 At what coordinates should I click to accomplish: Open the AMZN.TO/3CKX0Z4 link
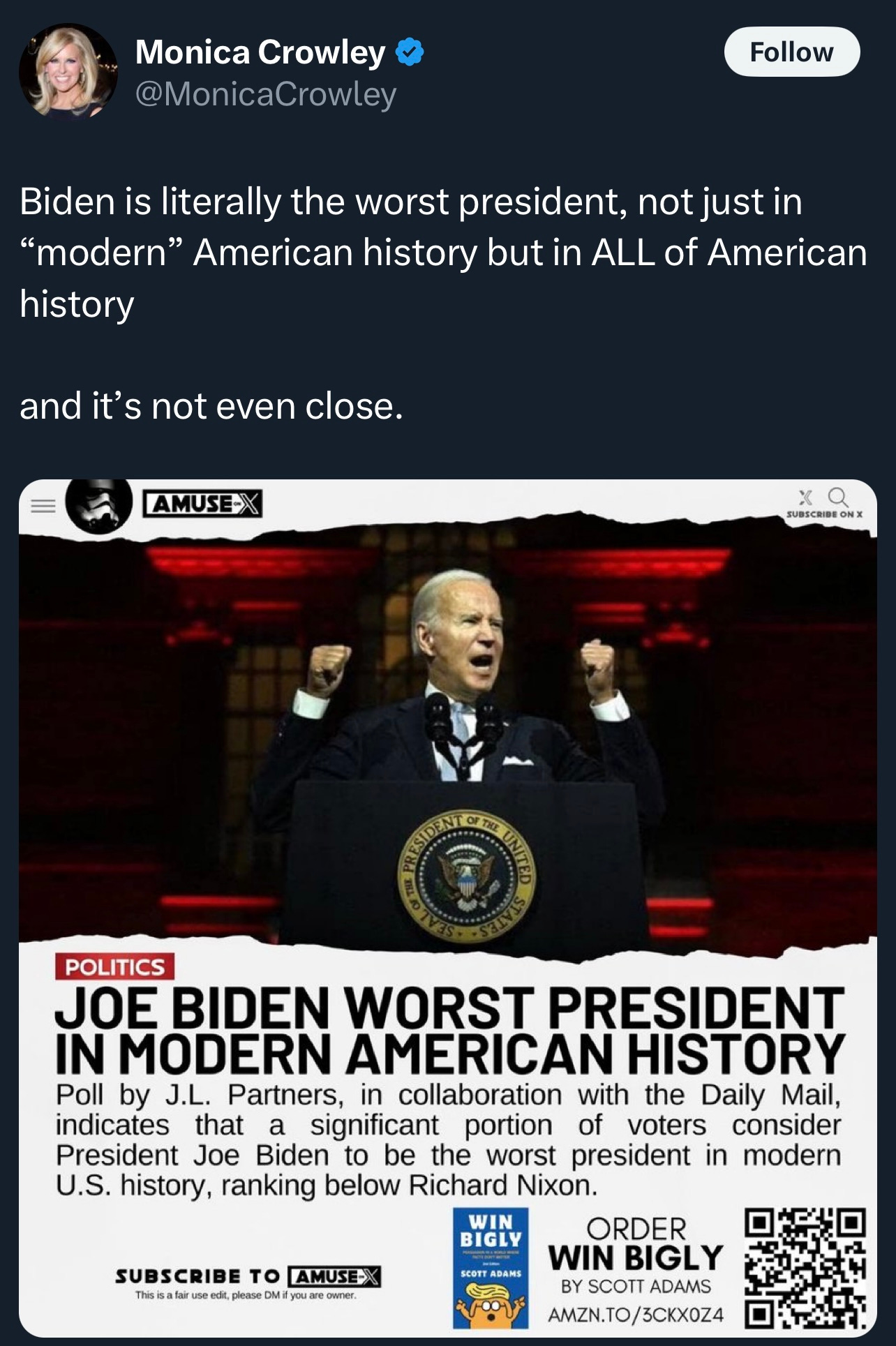(x=636, y=1315)
